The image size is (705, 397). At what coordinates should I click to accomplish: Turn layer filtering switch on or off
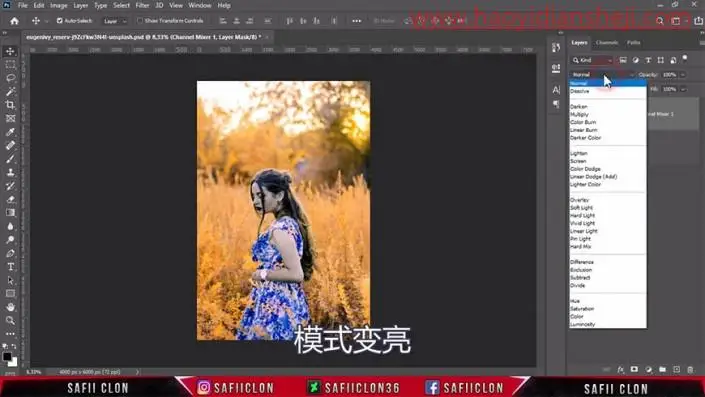pos(685,58)
